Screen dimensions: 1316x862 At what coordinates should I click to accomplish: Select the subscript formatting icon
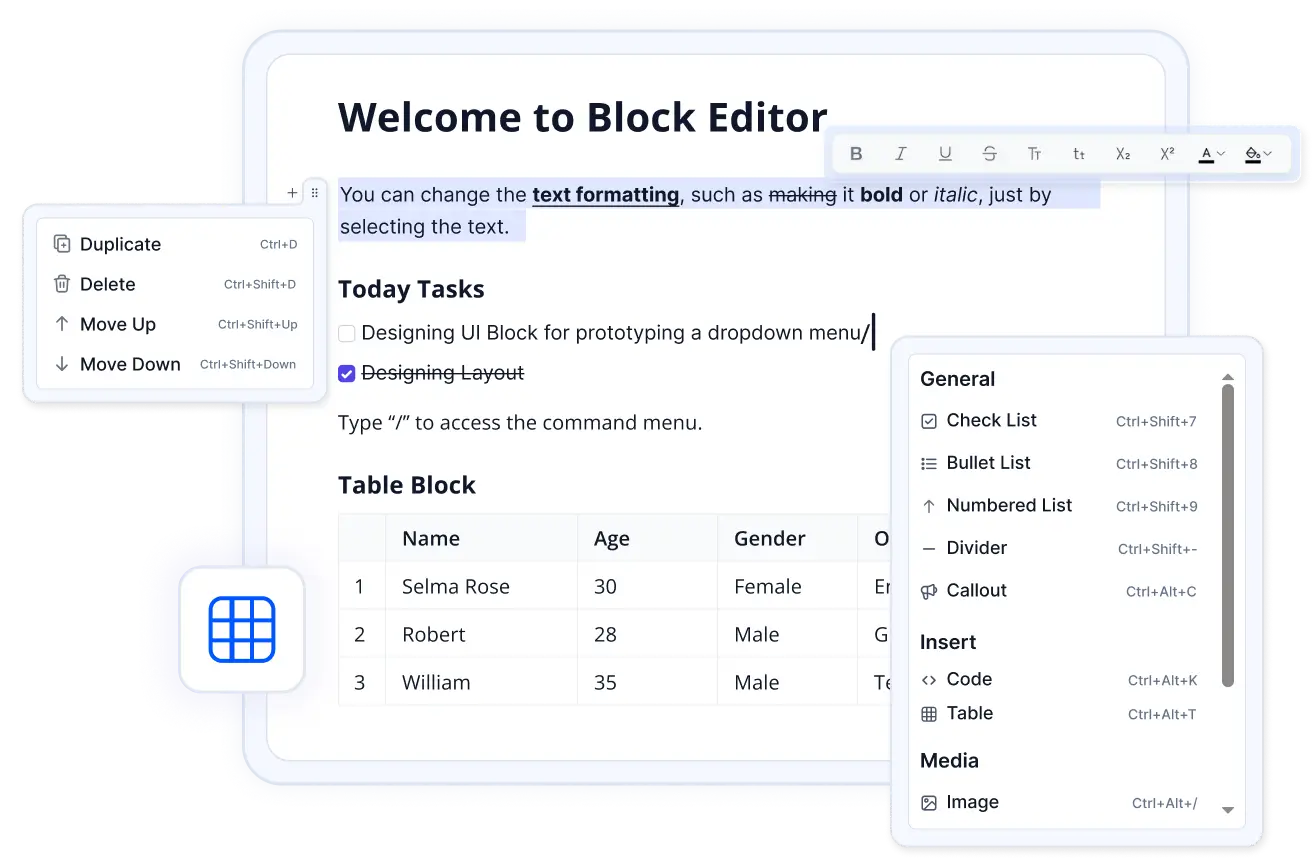[x=1122, y=153]
